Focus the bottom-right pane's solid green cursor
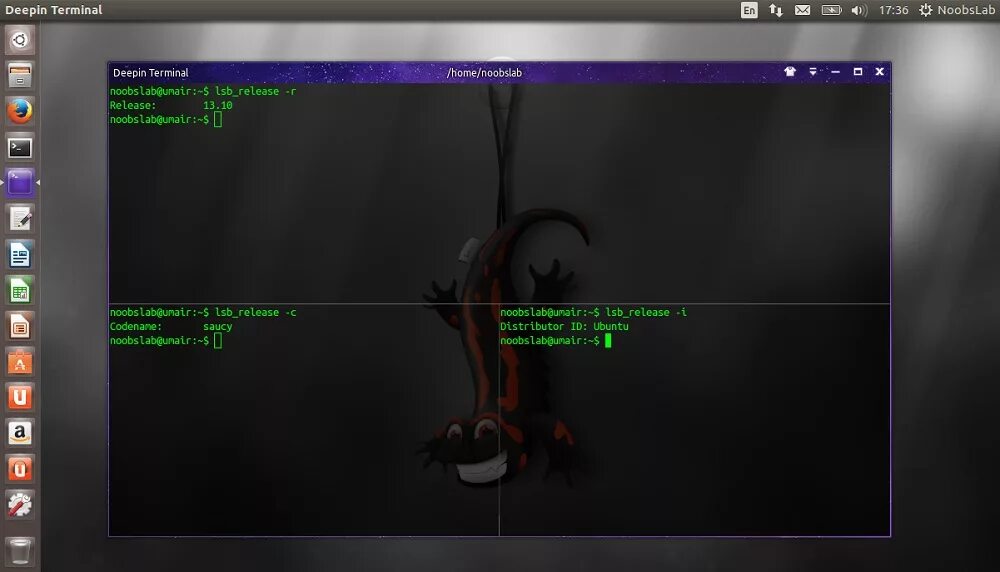Screen dimensions: 1000x572 (x=608, y=341)
